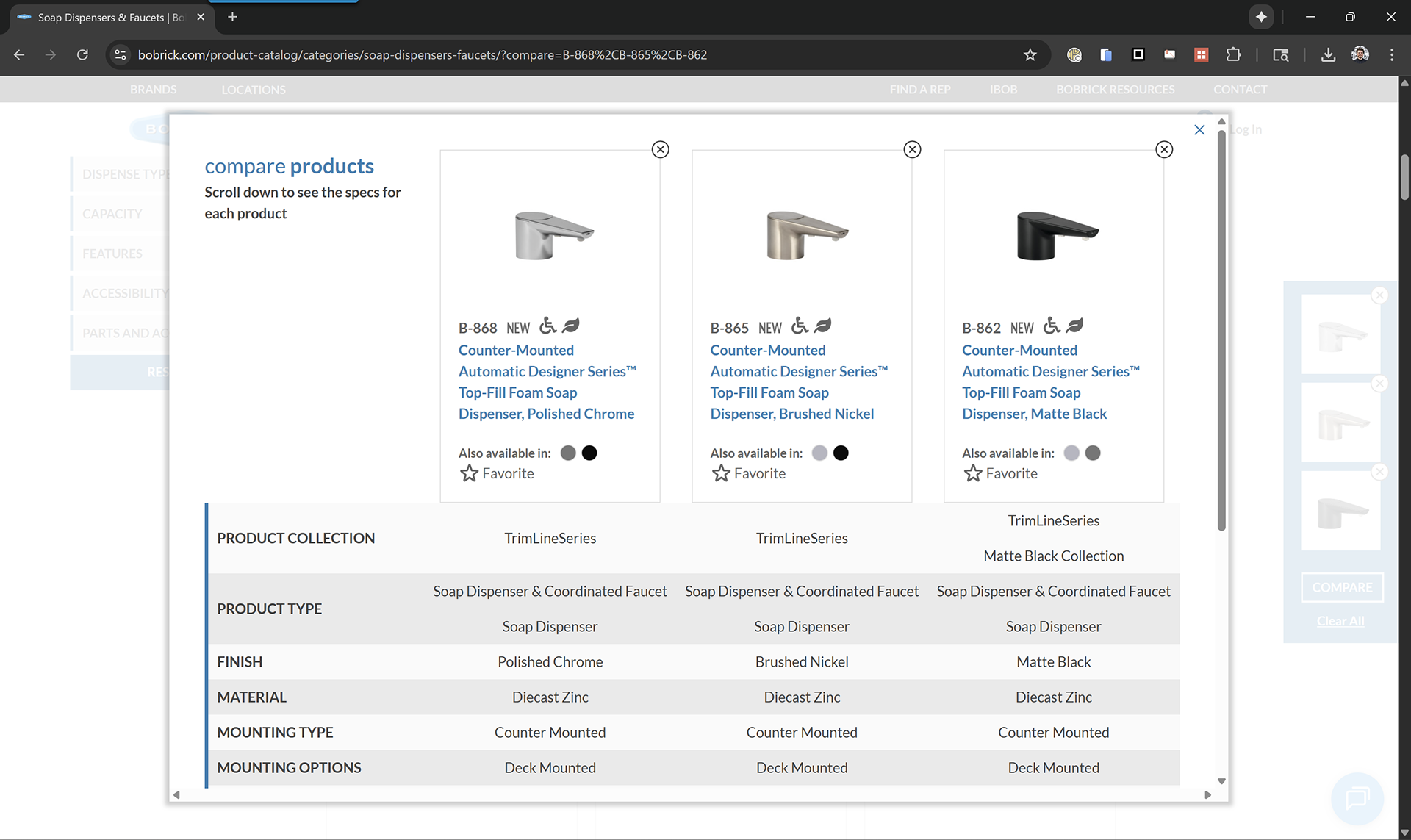The height and width of the screenshot is (840, 1411).
Task: Open a new browser tab
Action: (232, 17)
